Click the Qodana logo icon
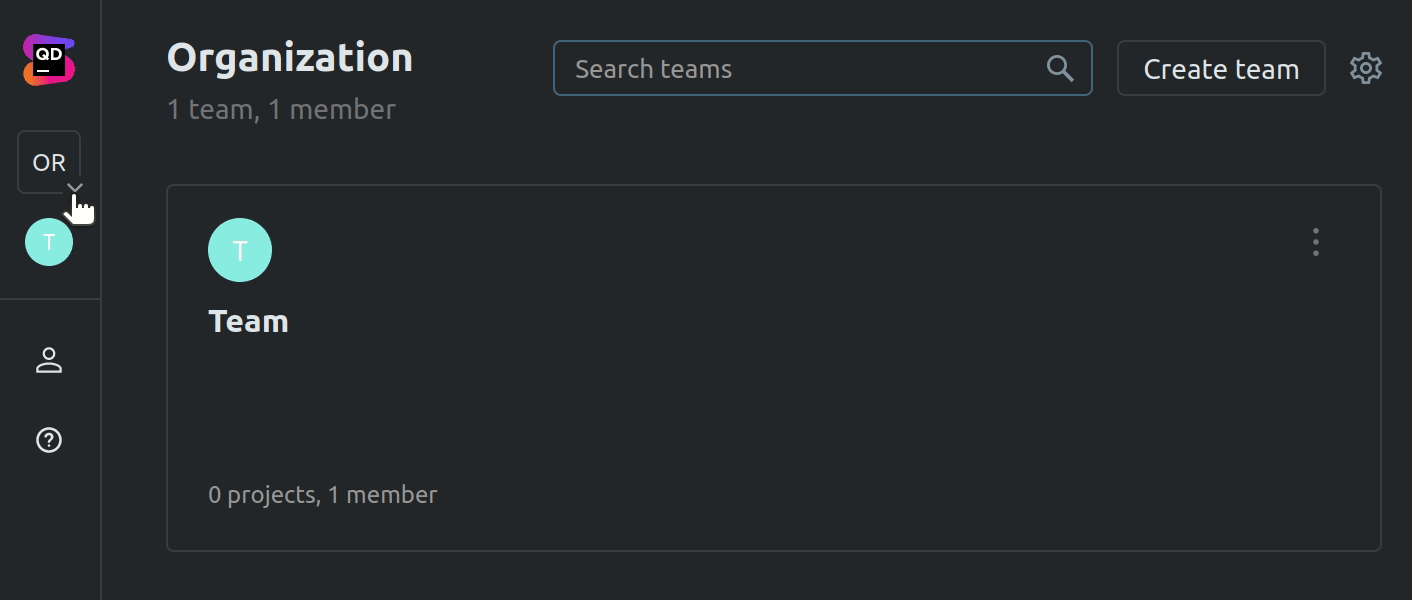This screenshot has width=1412, height=600. point(49,60)
